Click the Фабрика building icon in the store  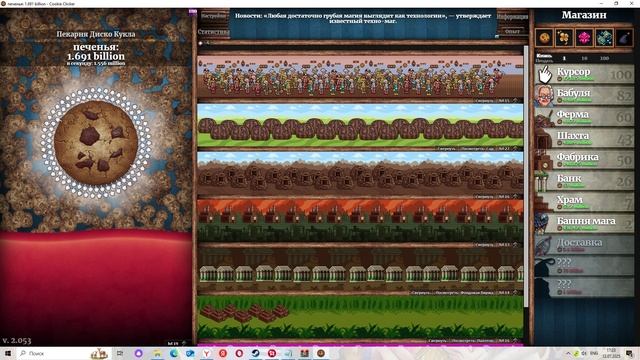pos(544,160)
